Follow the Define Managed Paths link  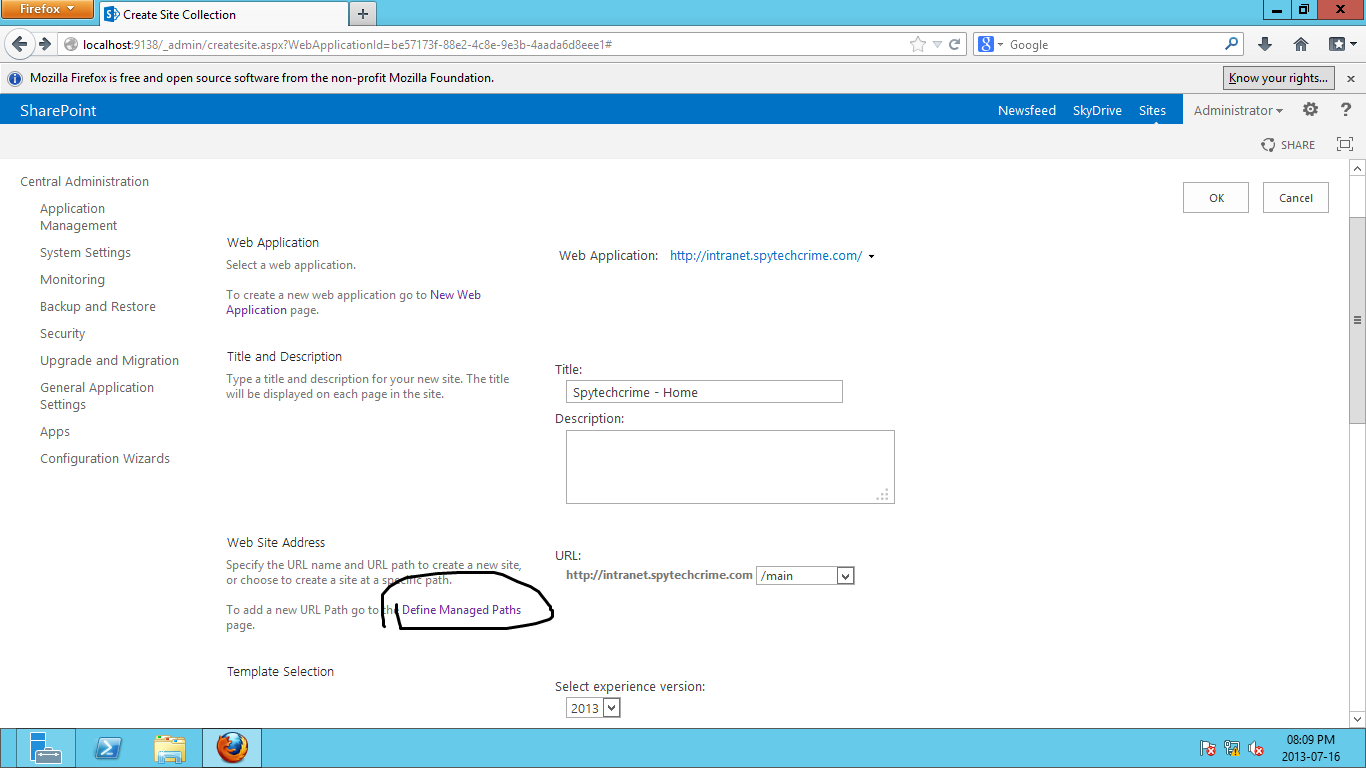pyautogui.click(x=461, y=610)
